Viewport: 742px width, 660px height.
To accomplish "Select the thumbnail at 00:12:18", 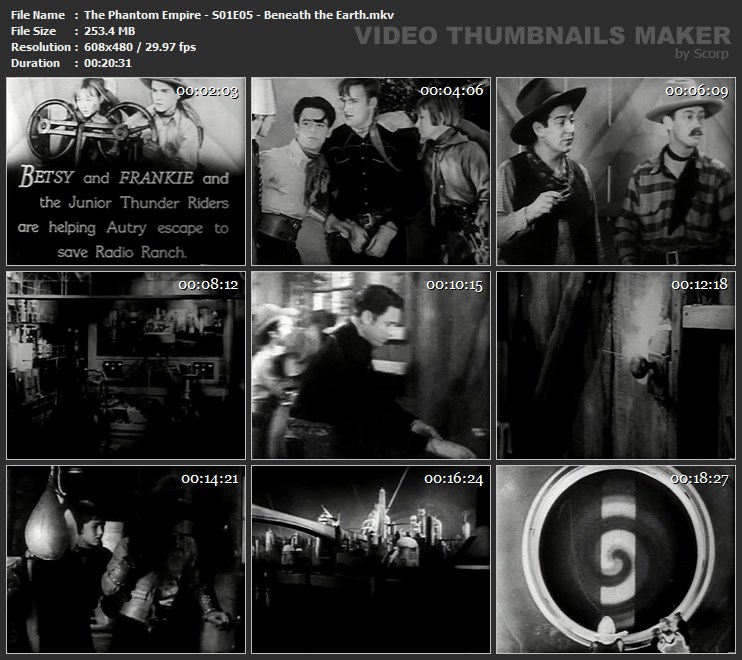I will [616, 365].
